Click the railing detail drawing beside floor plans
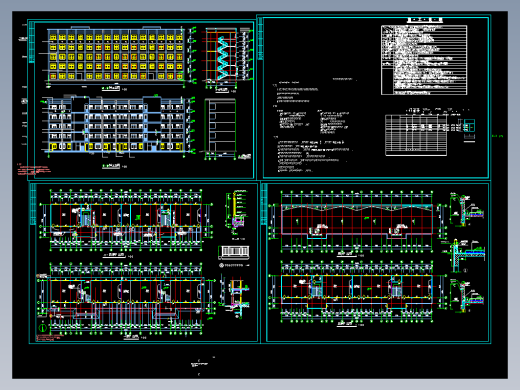This screenshot has width=520, height=390. tap(234, 252)
